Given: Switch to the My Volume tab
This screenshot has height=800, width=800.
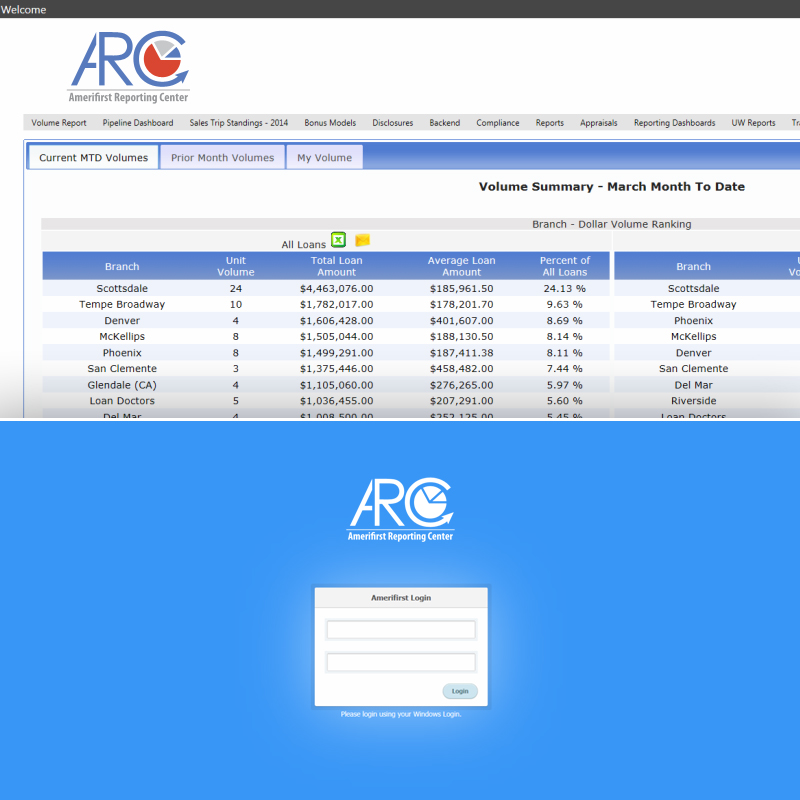Looking at the screenshot, I should coord(324,157).
